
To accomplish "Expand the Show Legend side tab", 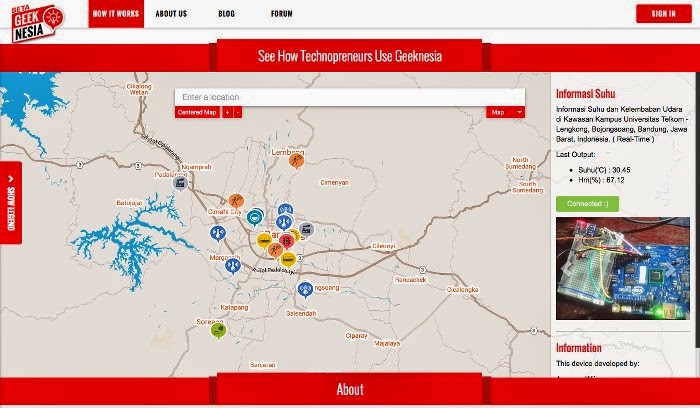I will click(x=11, y=203).
